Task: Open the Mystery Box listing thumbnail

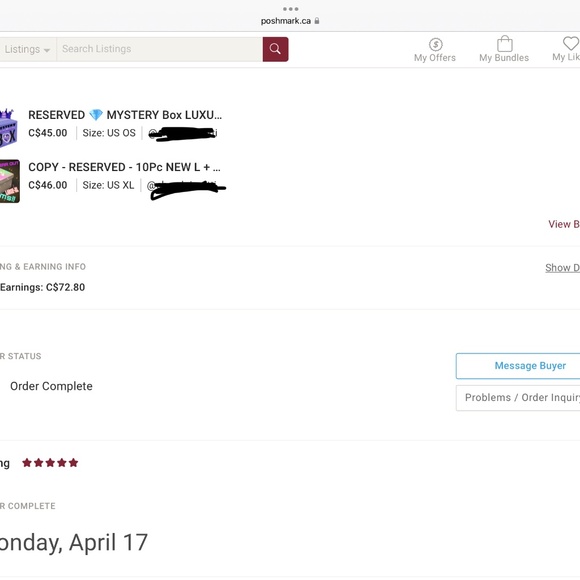Action: (x=9, y=128)
